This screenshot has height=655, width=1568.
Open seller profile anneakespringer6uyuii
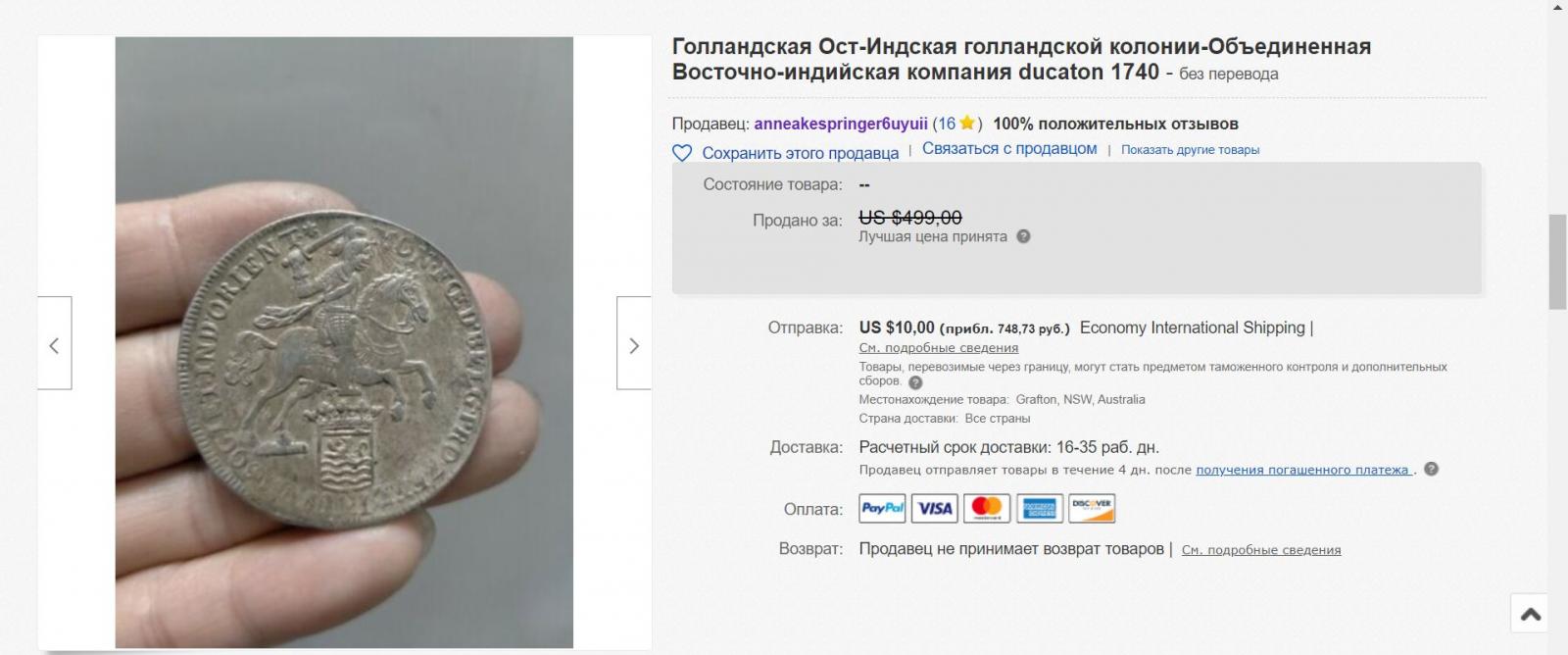(x=841, y=124)
